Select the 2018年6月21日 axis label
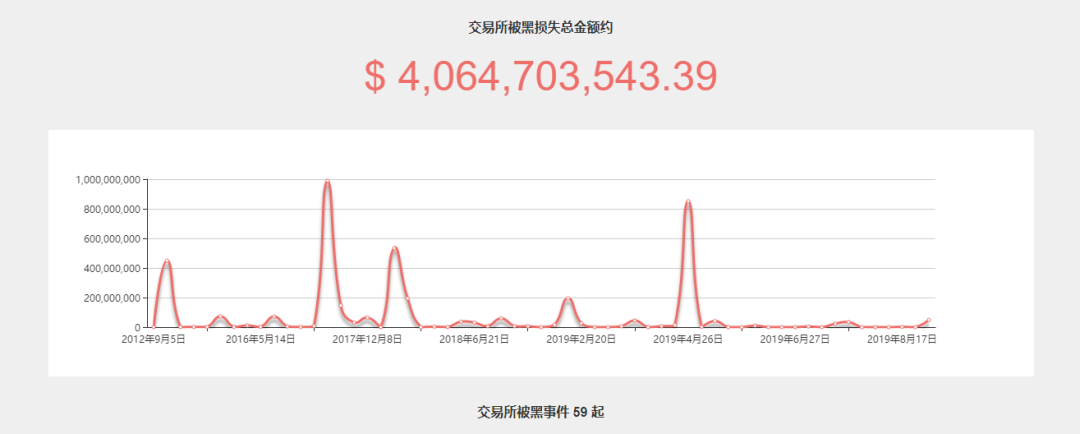Image resolution: width=1080 pixels, height=434 pixels. 474,339
